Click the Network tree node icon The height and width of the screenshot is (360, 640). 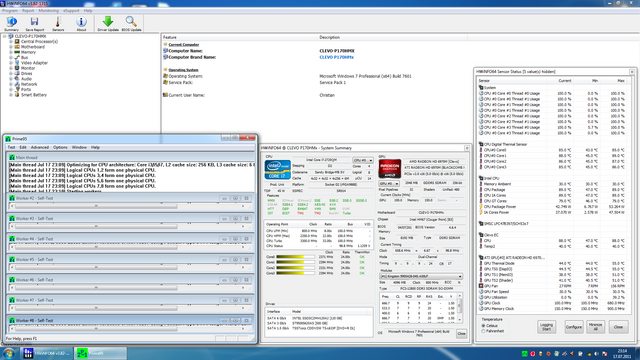tap(17, 84)
